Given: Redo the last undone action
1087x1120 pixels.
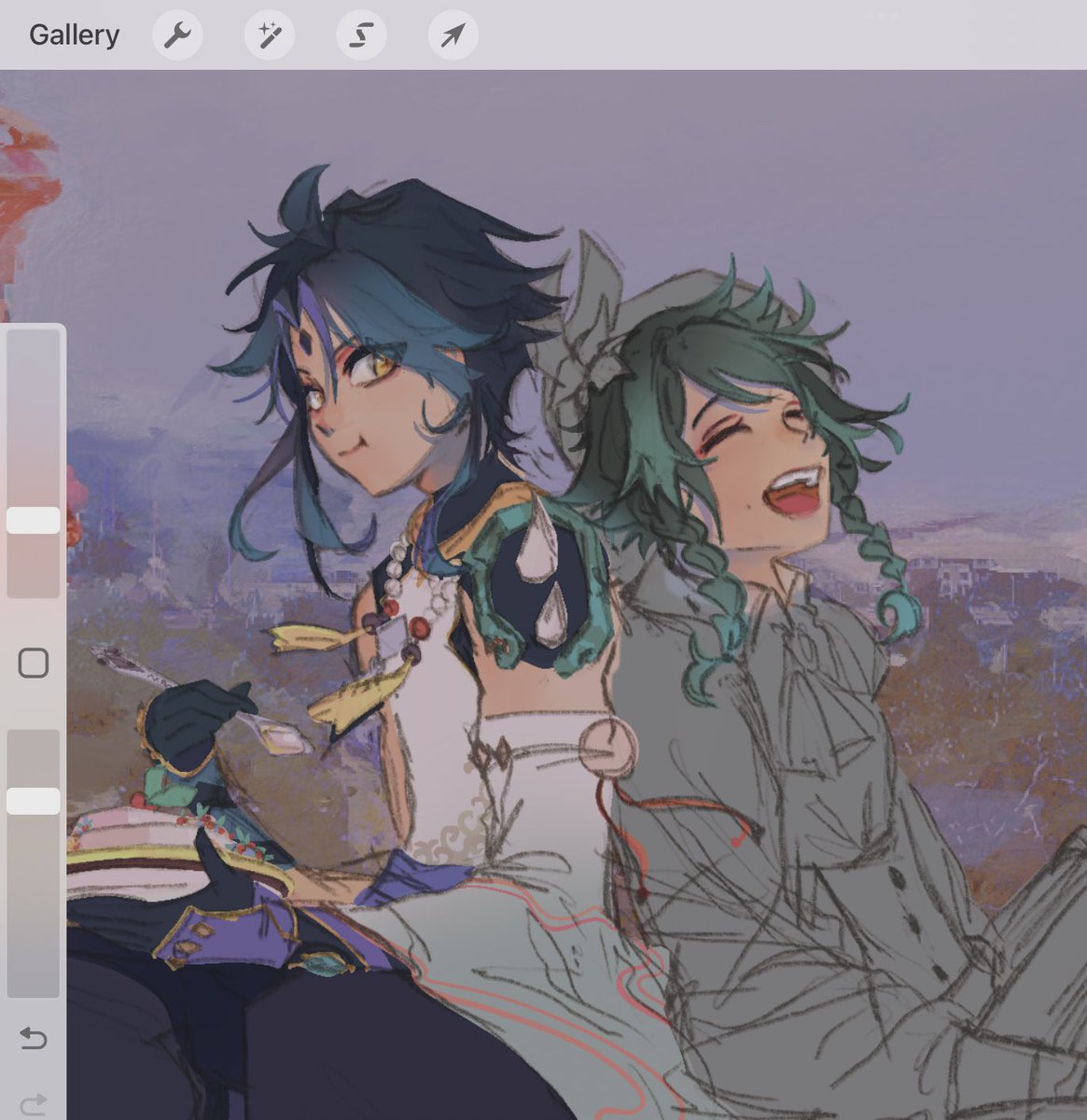Looking at the screenshot, I should 34,1105.
